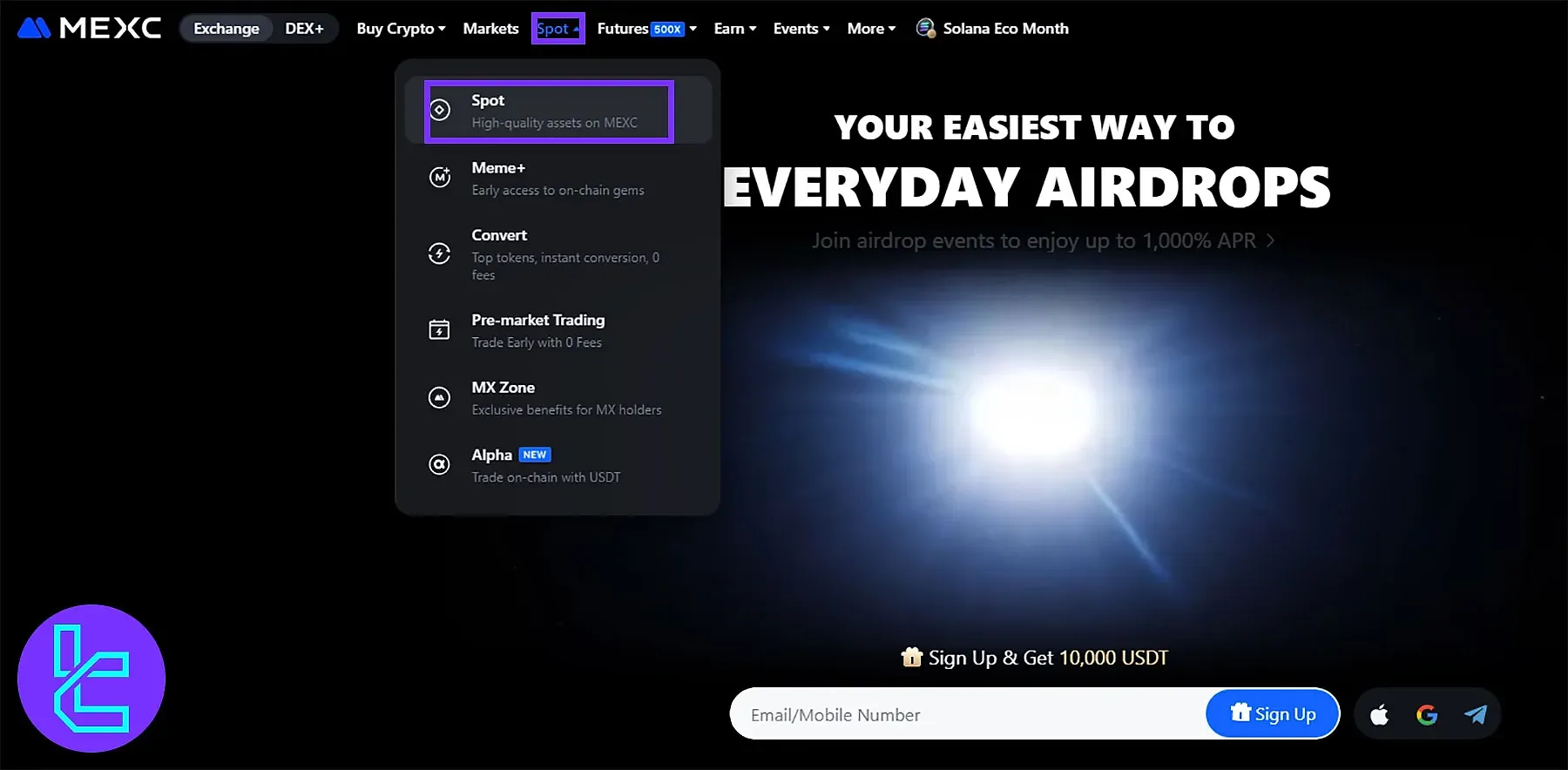1568x770 pixels.
Task: Click the Google sign-in icon
Action: point(1427,715)
